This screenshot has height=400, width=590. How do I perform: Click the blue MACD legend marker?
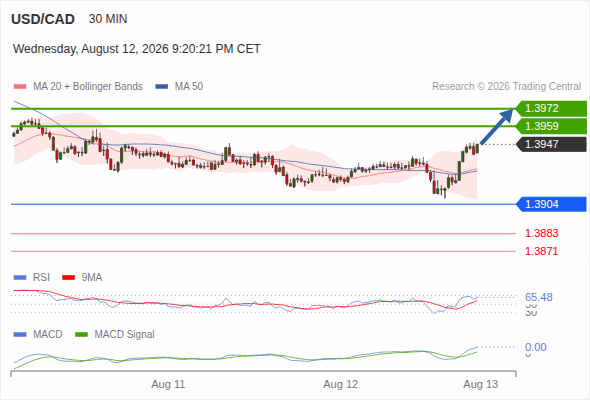point(20,335)
